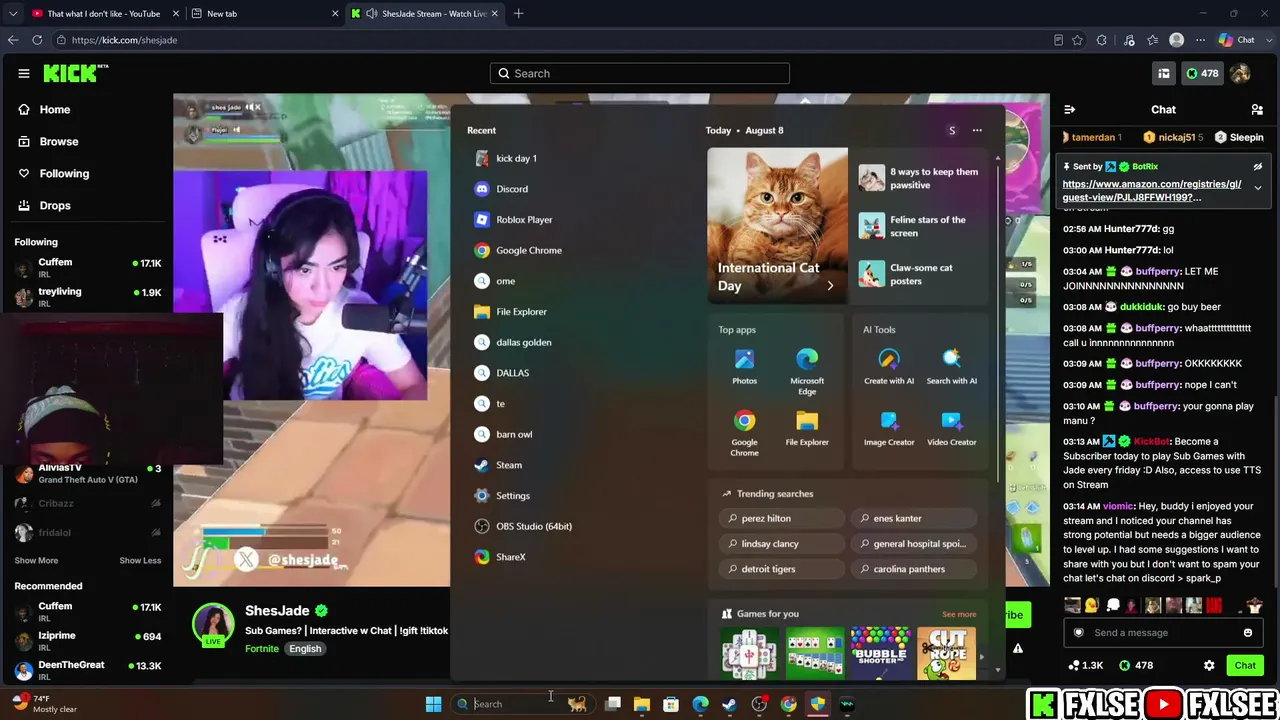Open the browser profile avatar
1280x720 pixels.
pos(1177,40)
